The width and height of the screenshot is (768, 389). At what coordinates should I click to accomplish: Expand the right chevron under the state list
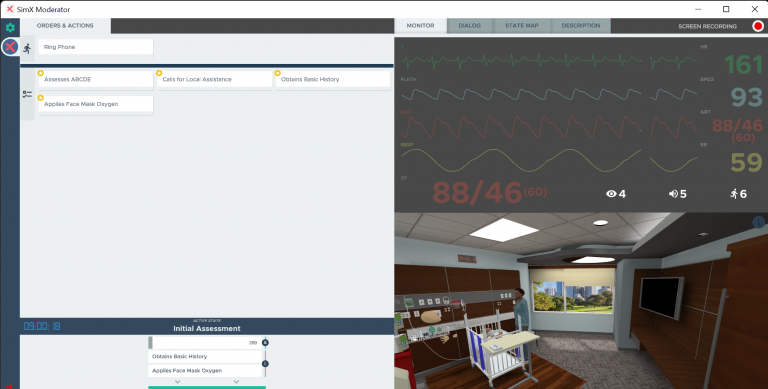point(236,382)
